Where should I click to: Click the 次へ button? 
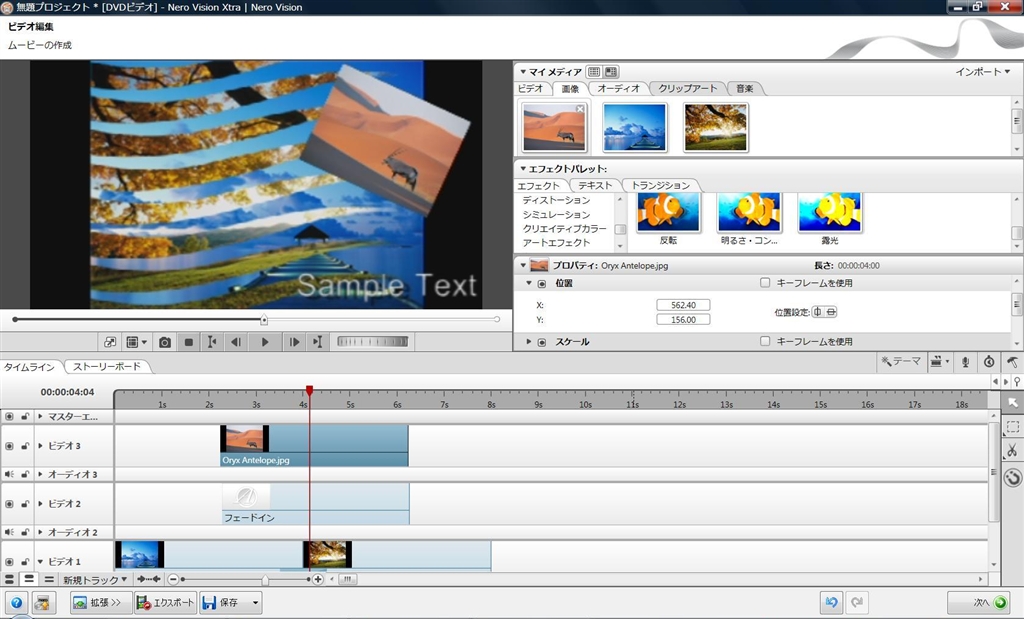pos(978,603)
